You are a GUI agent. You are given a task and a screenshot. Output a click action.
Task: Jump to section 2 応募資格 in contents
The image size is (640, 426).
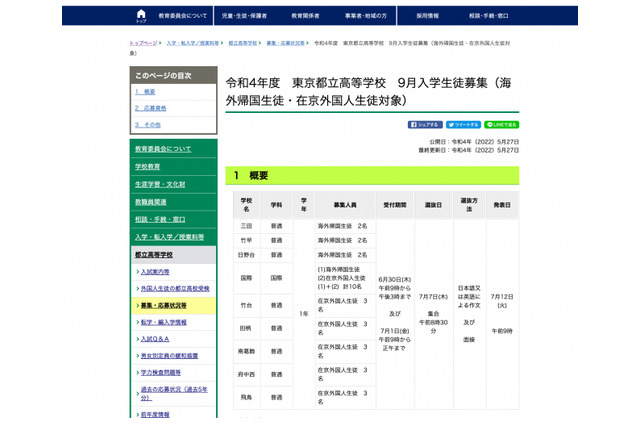tap(151, 108)
